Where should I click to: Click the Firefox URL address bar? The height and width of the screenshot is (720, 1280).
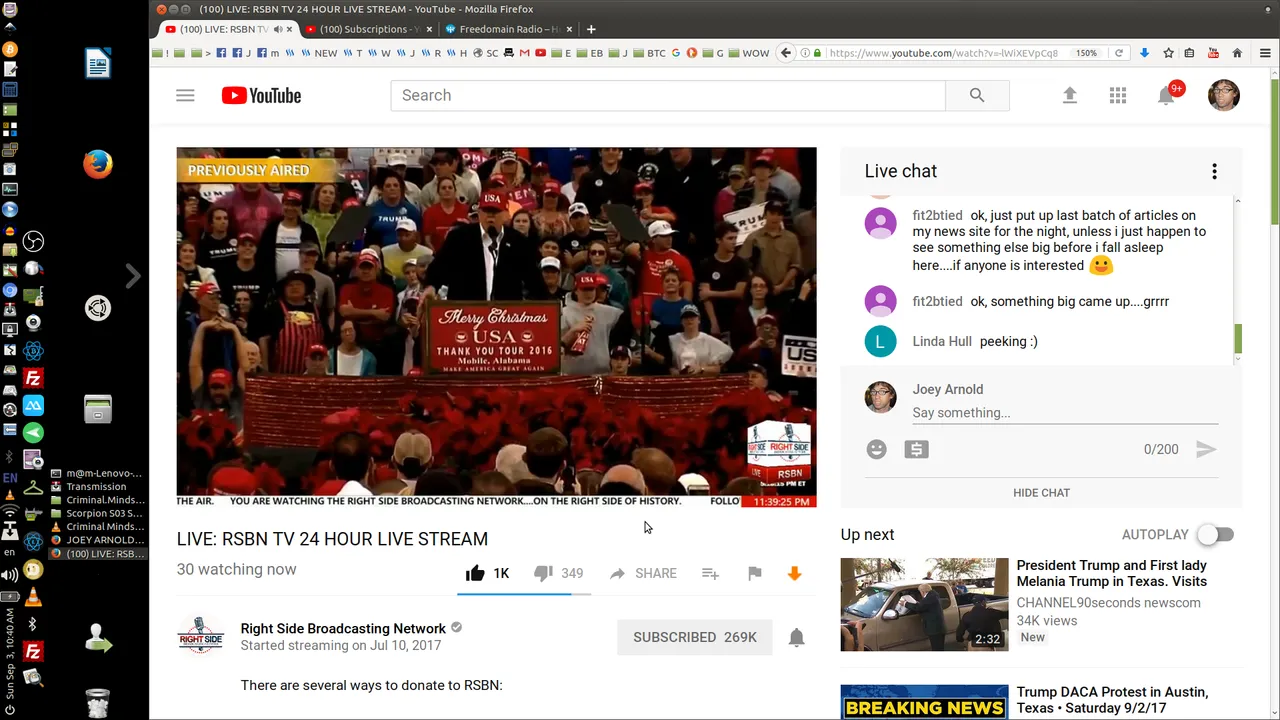(945, 53)
